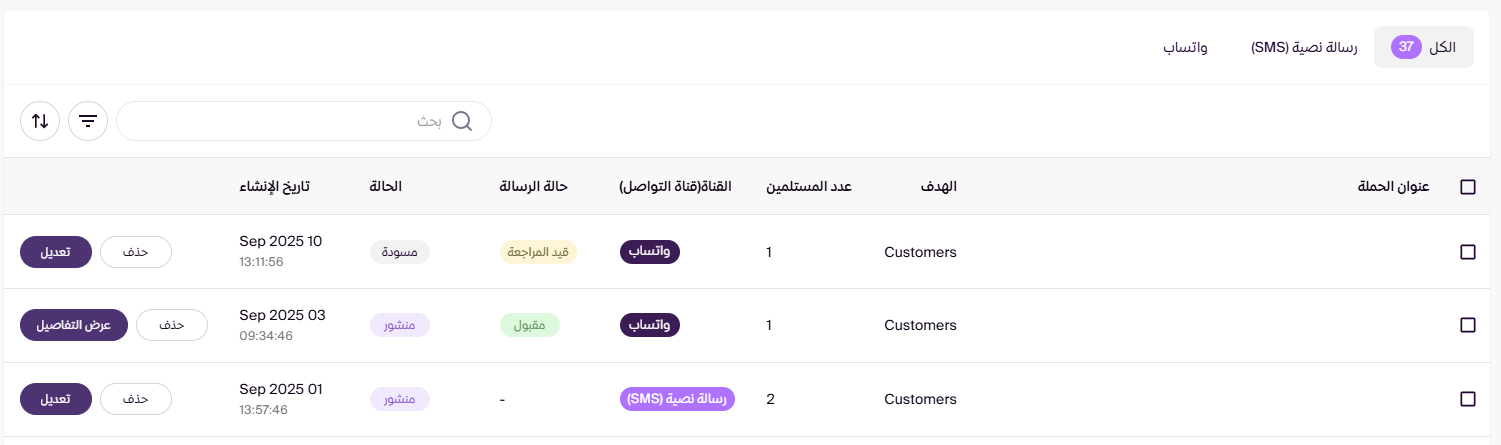Image resolution: width=1501 pixels, height=445 pixels.
Task: Click the purple رسالة نصية (SMS) channel badge
Action: (677, 399)
